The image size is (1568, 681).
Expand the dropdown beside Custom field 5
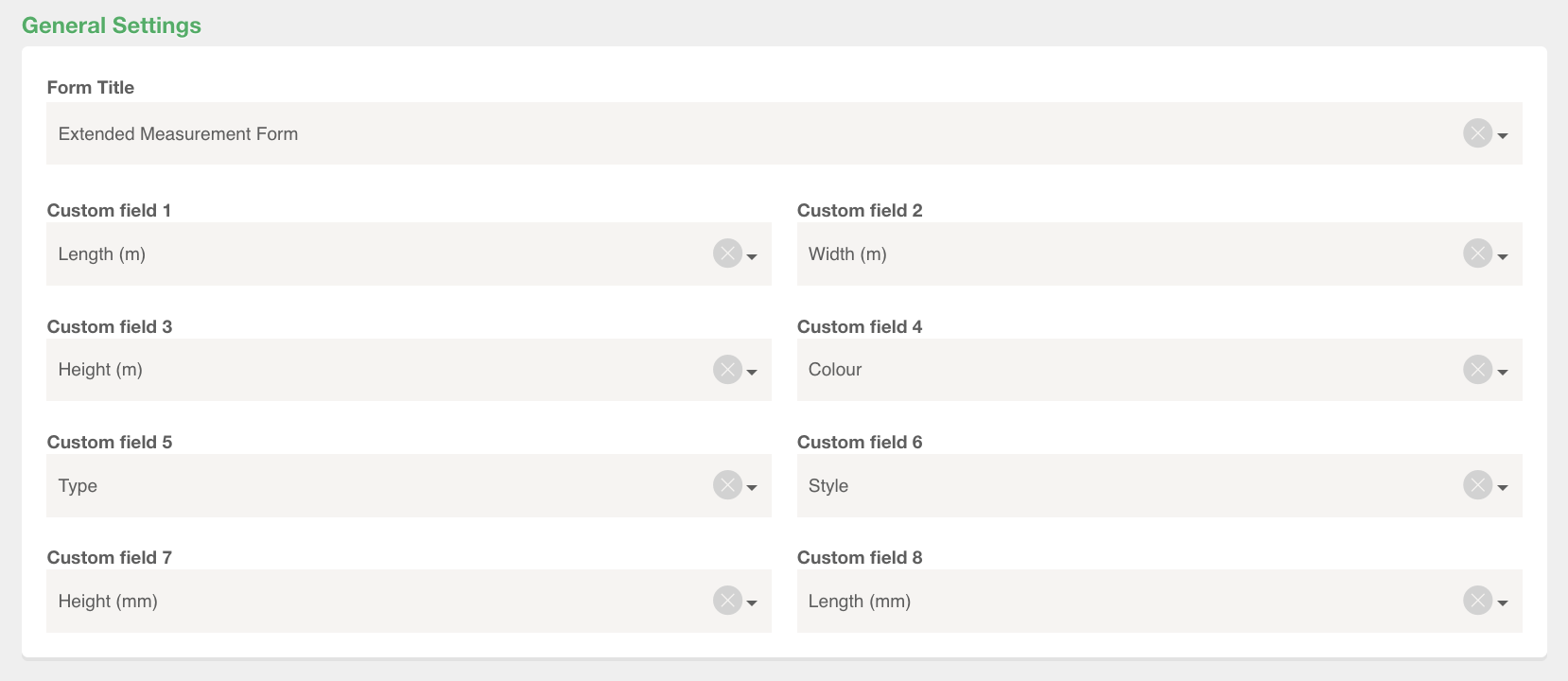752,489
